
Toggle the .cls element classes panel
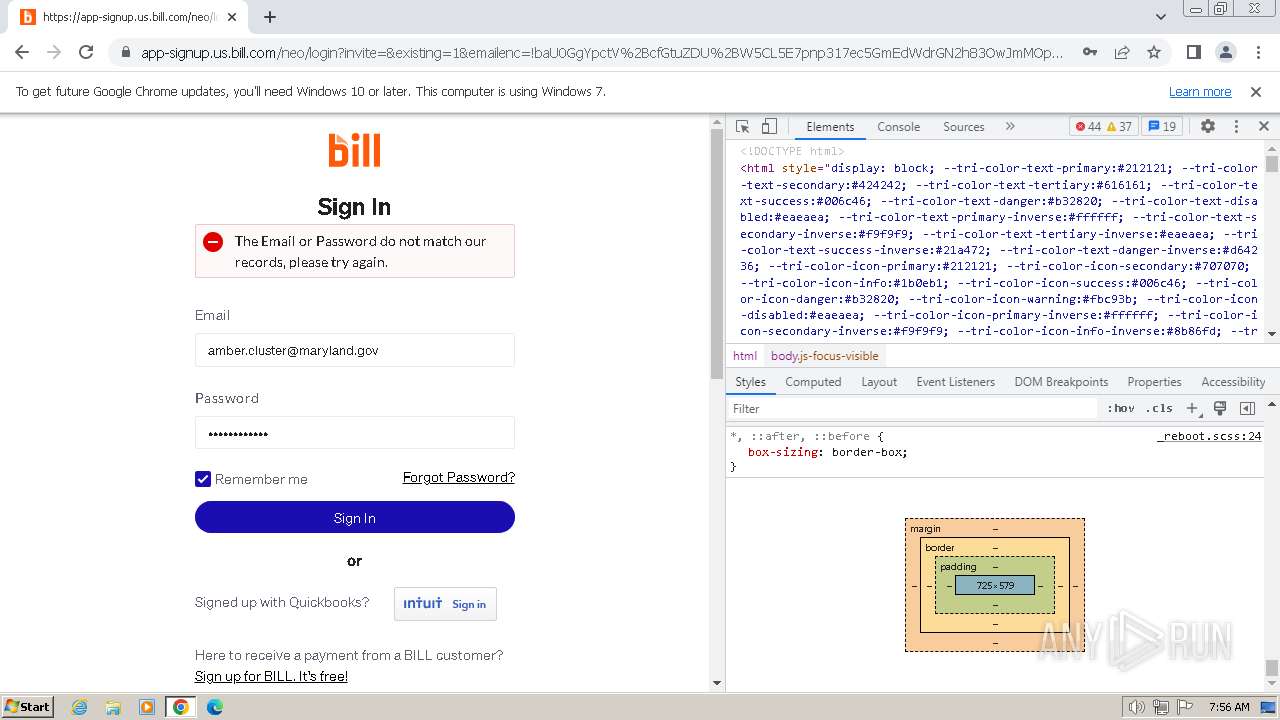click(x=1159, y=408)
